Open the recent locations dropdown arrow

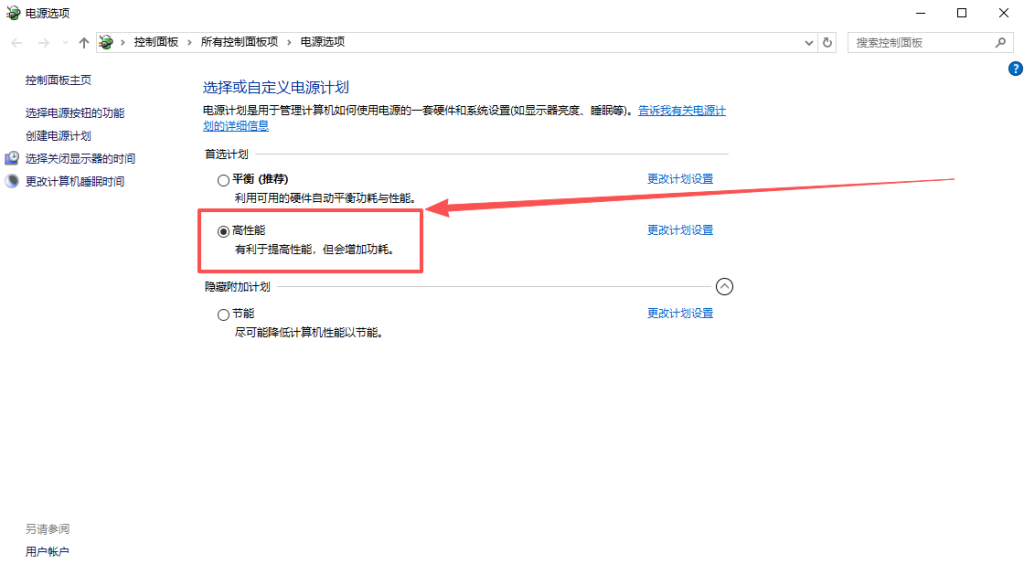tap(65, 42)
